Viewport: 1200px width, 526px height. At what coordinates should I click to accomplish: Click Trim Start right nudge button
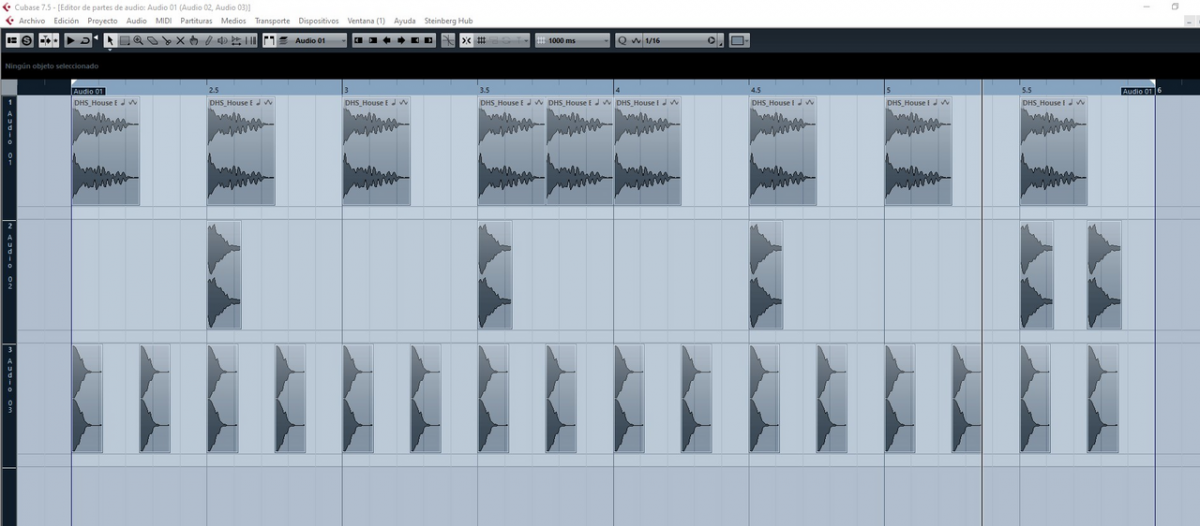point(373,40)
